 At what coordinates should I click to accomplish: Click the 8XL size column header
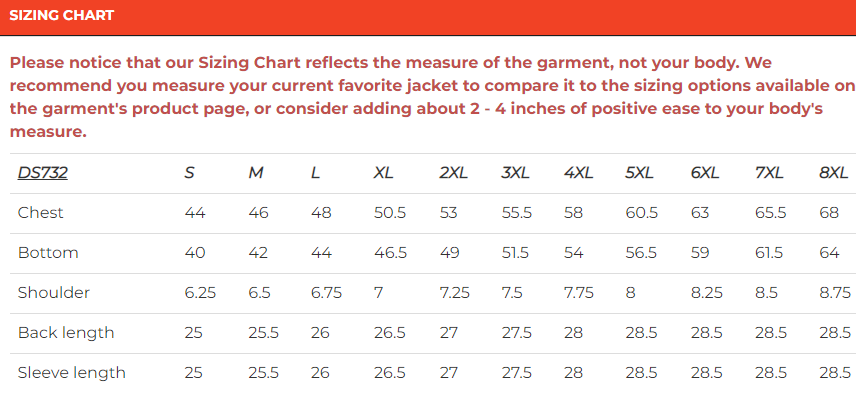click(x=833, y=173)
